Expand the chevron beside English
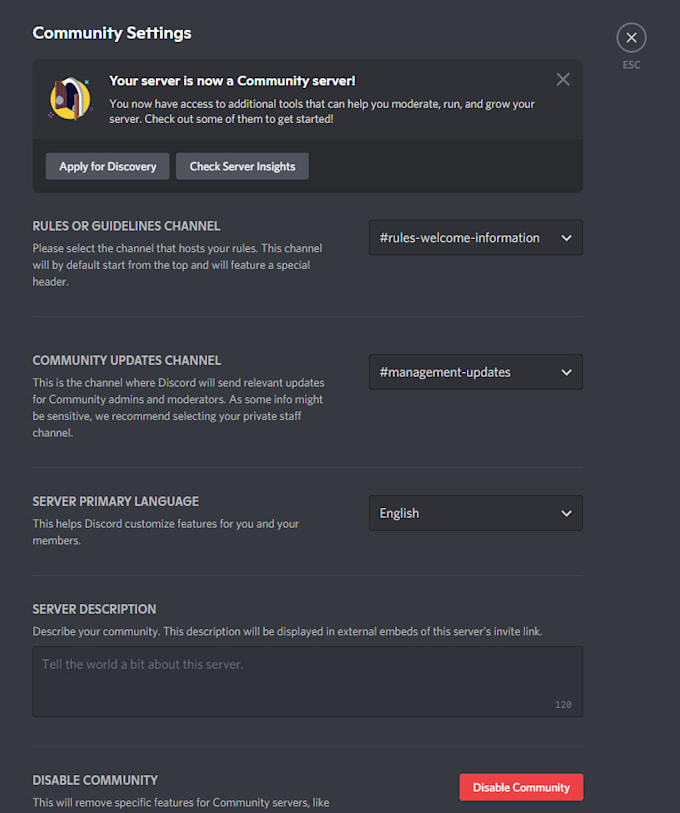 point(566,513)
